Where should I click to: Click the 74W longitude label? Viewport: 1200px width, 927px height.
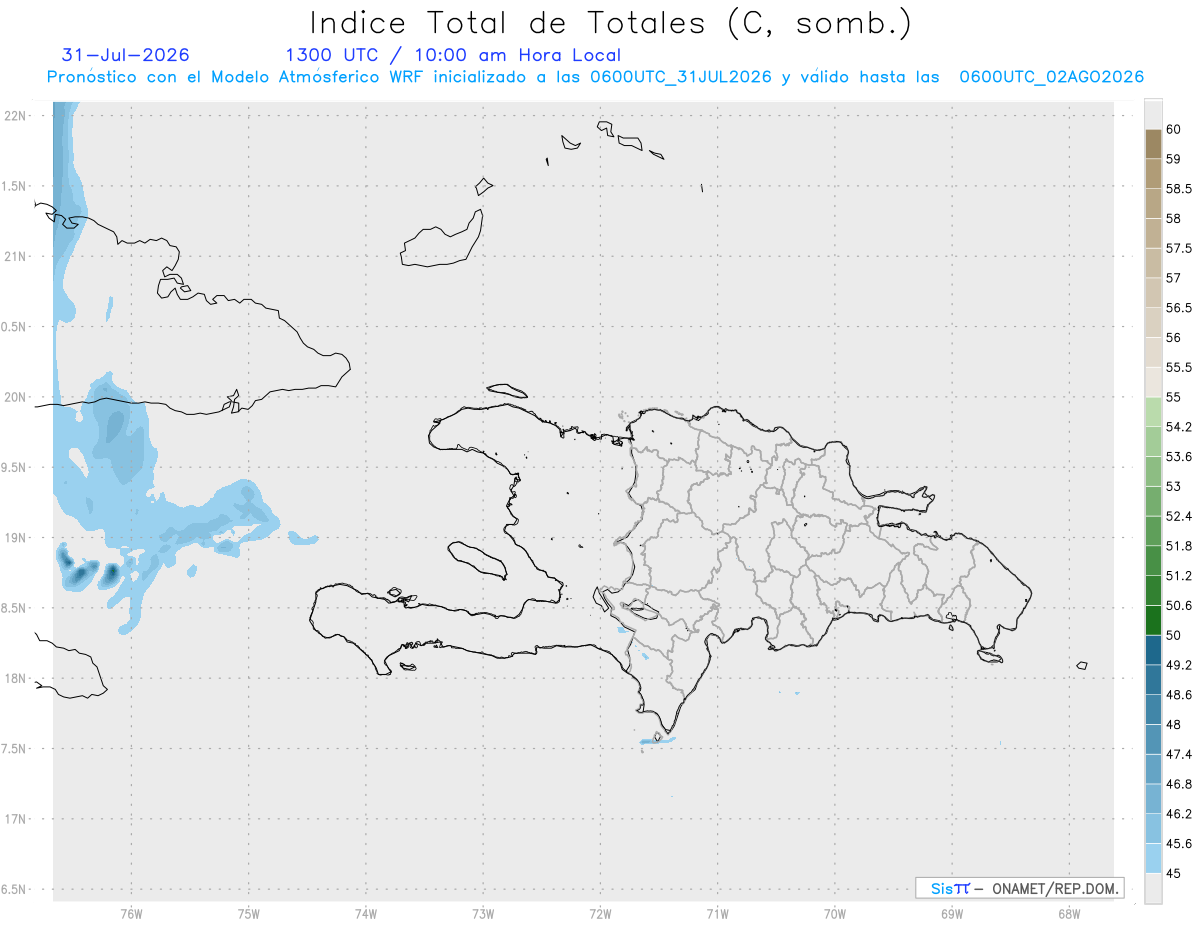[366, 914]
